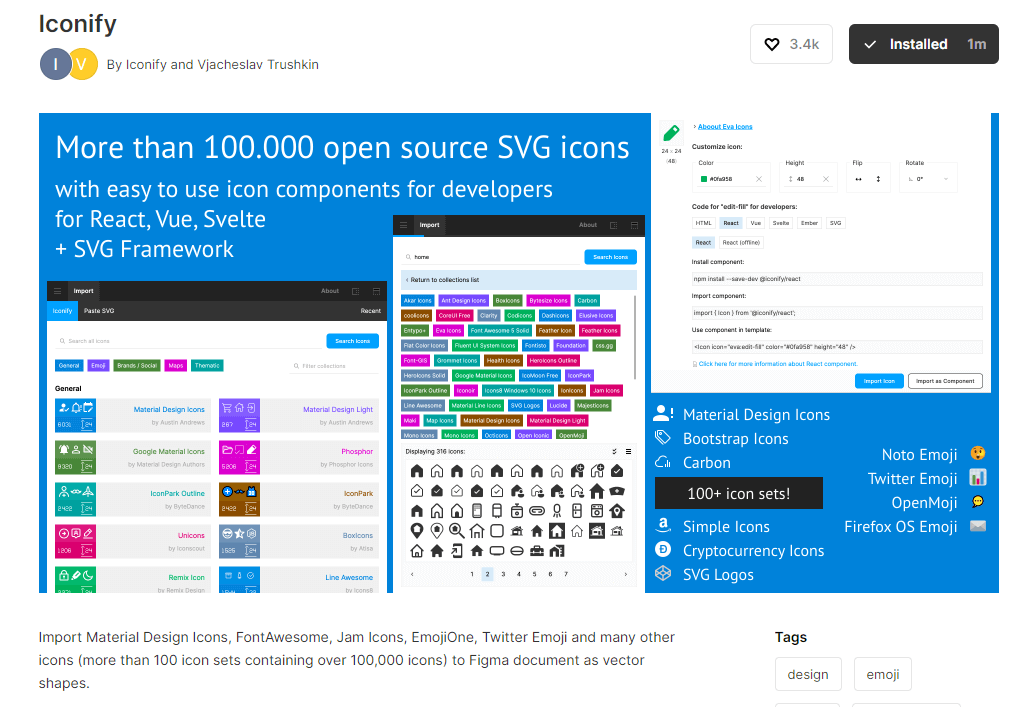Click the 'Filter collections' input field
Image resolution: width=1029 pixels, height=707 pixels.
click(334, 366)
